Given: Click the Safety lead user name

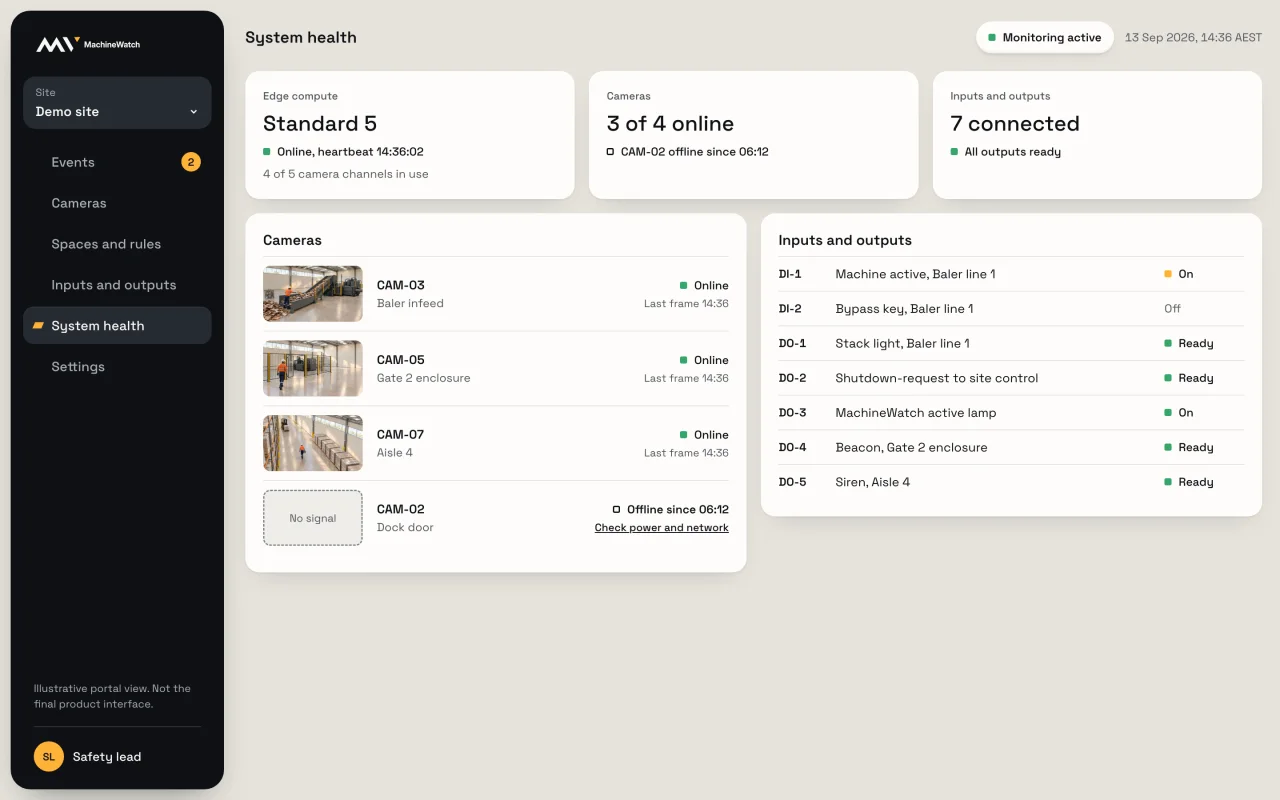Looking at the screenshot, I should [x=107, y=757].
